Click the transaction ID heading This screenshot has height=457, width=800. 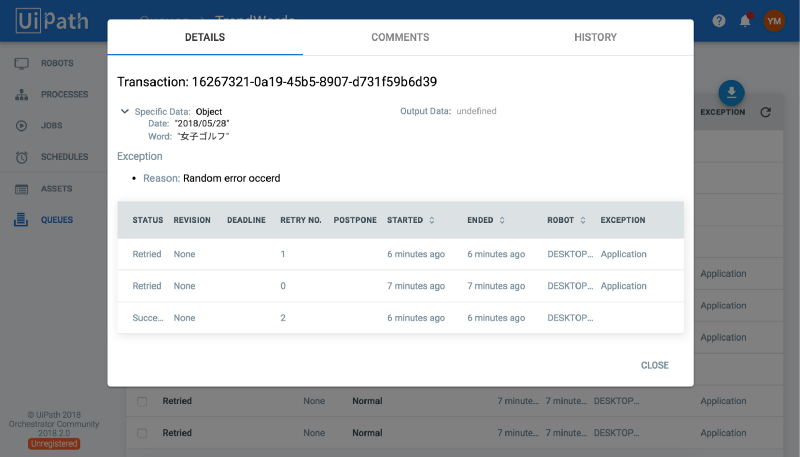click(277, 82)
